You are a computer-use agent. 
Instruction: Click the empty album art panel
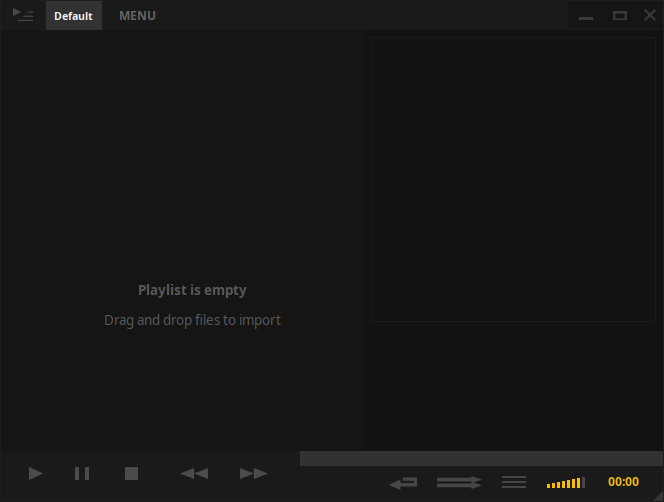click(x=513, y=180)
